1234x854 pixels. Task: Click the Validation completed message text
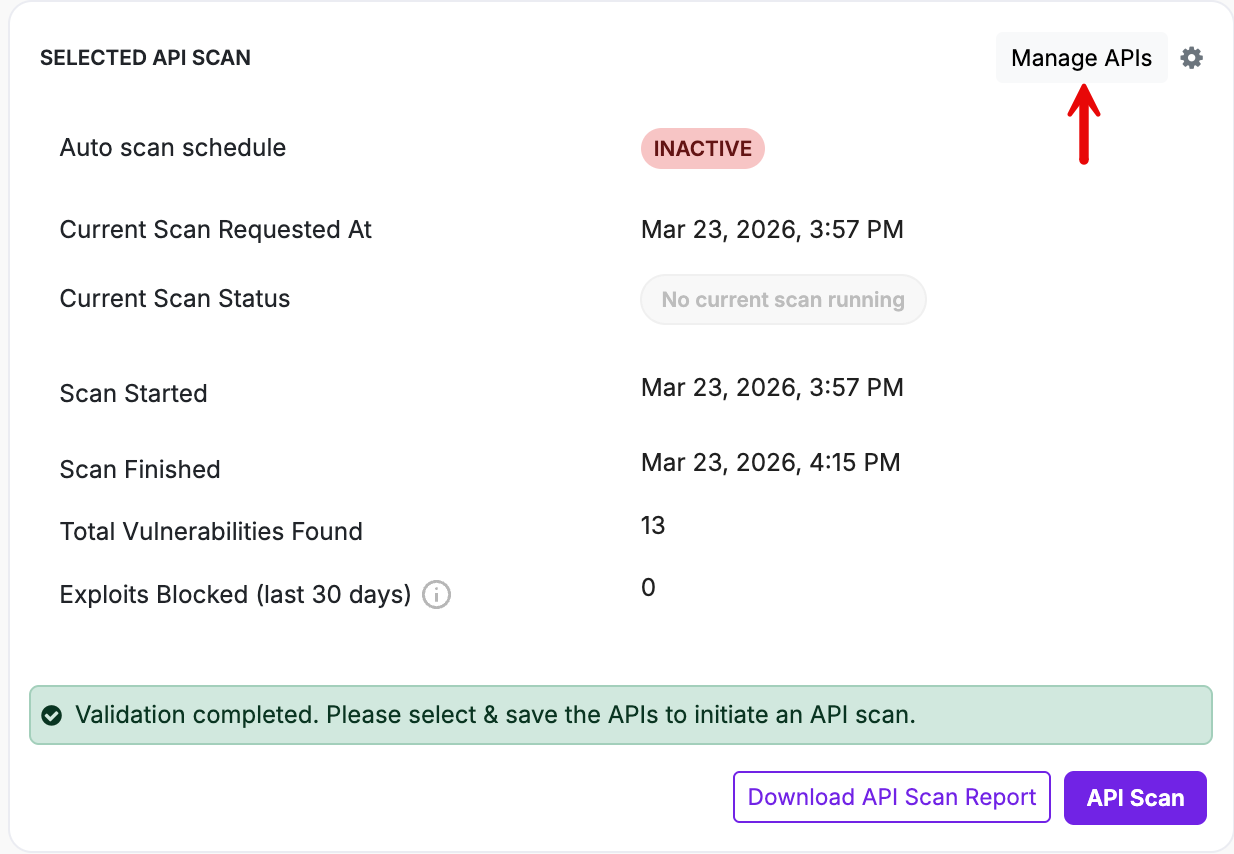click(x=495, y=715)
